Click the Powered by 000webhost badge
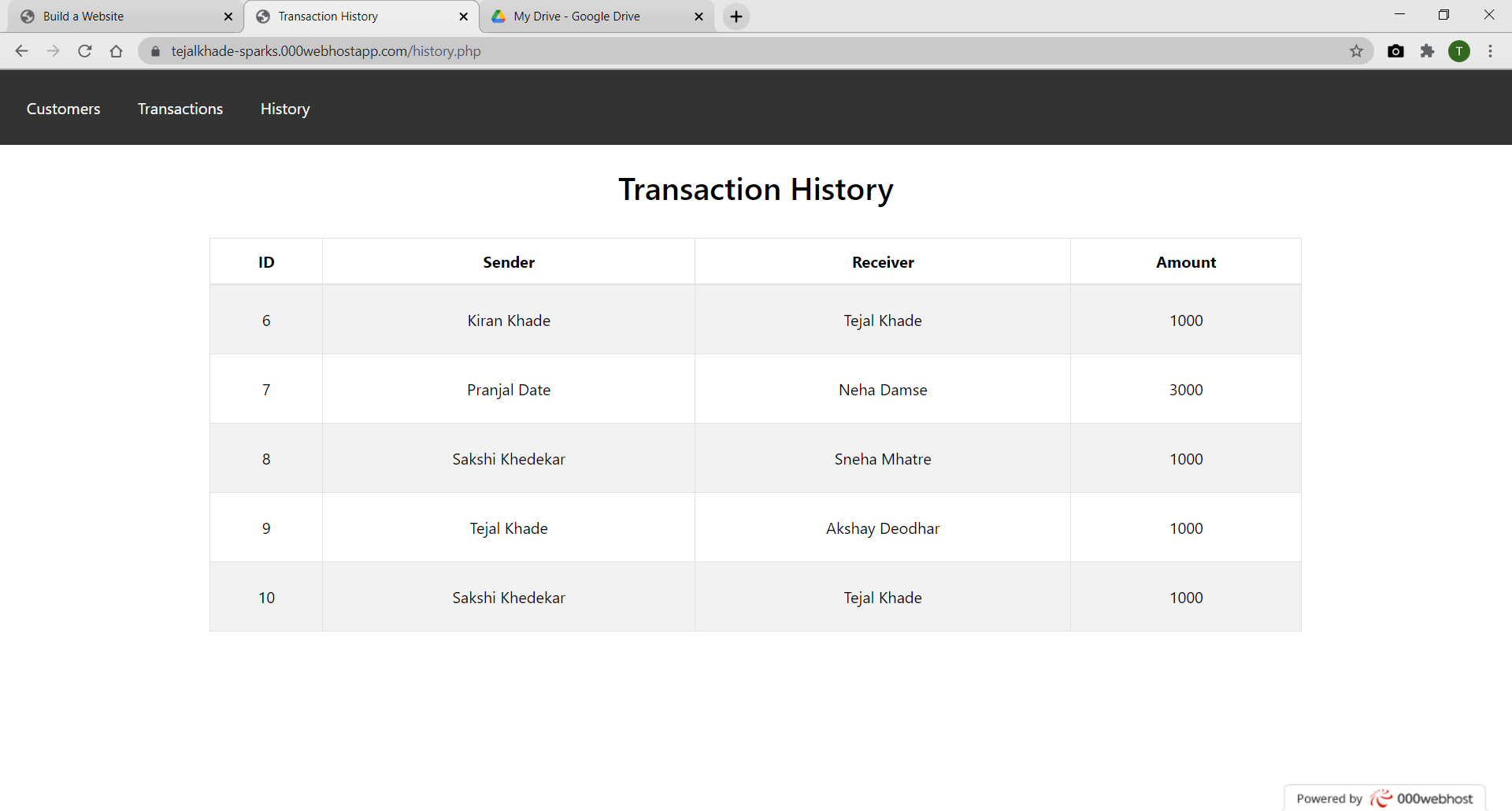The image size is (1512, 811). [x=1384, y=798]
